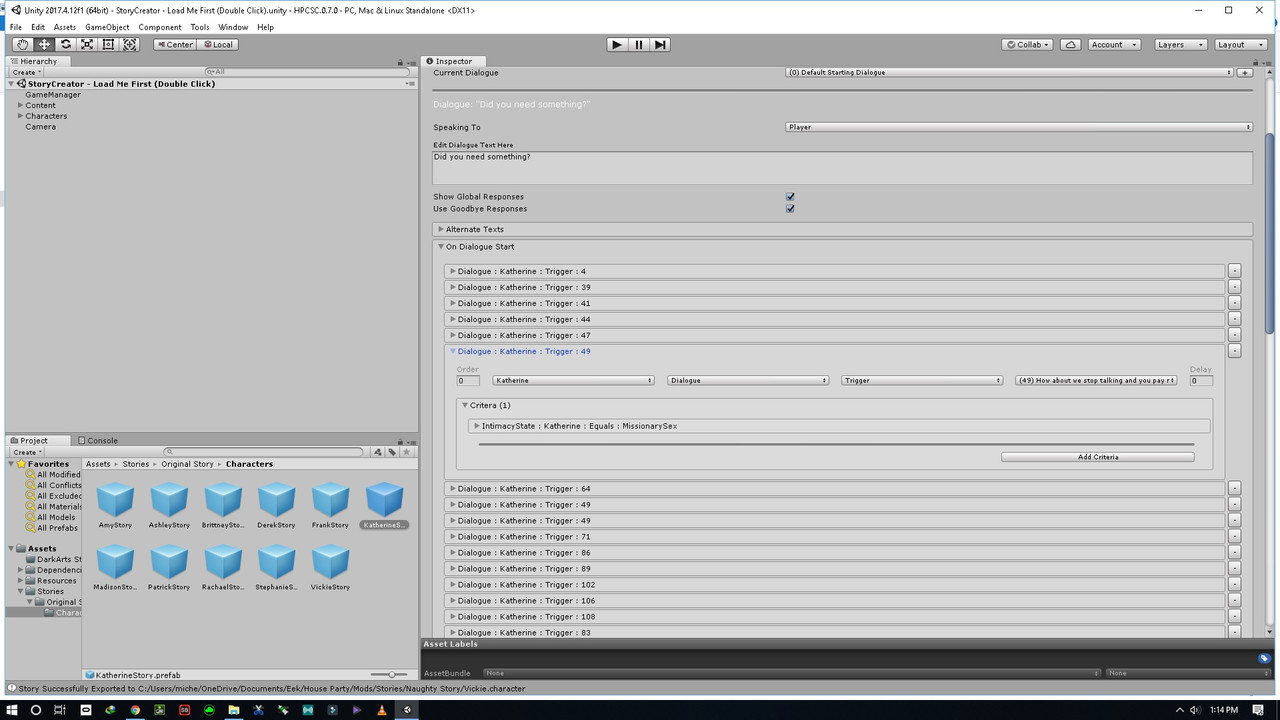Image resolution: width=1280 pixels, height=720 pixels.
Task: Open Speaking To Player dropdown
Action: tap(1019, 127)
